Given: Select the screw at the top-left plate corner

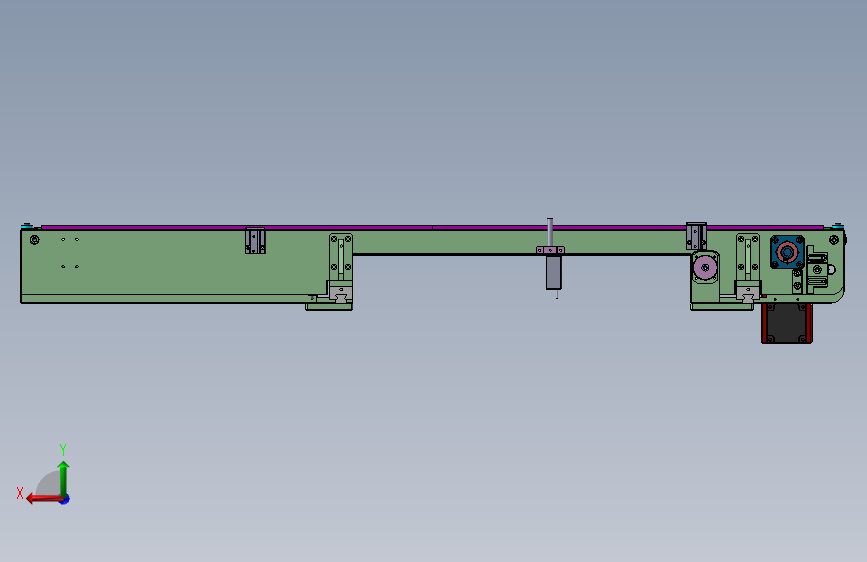Looking at the screenshot, I should (34, 240).
